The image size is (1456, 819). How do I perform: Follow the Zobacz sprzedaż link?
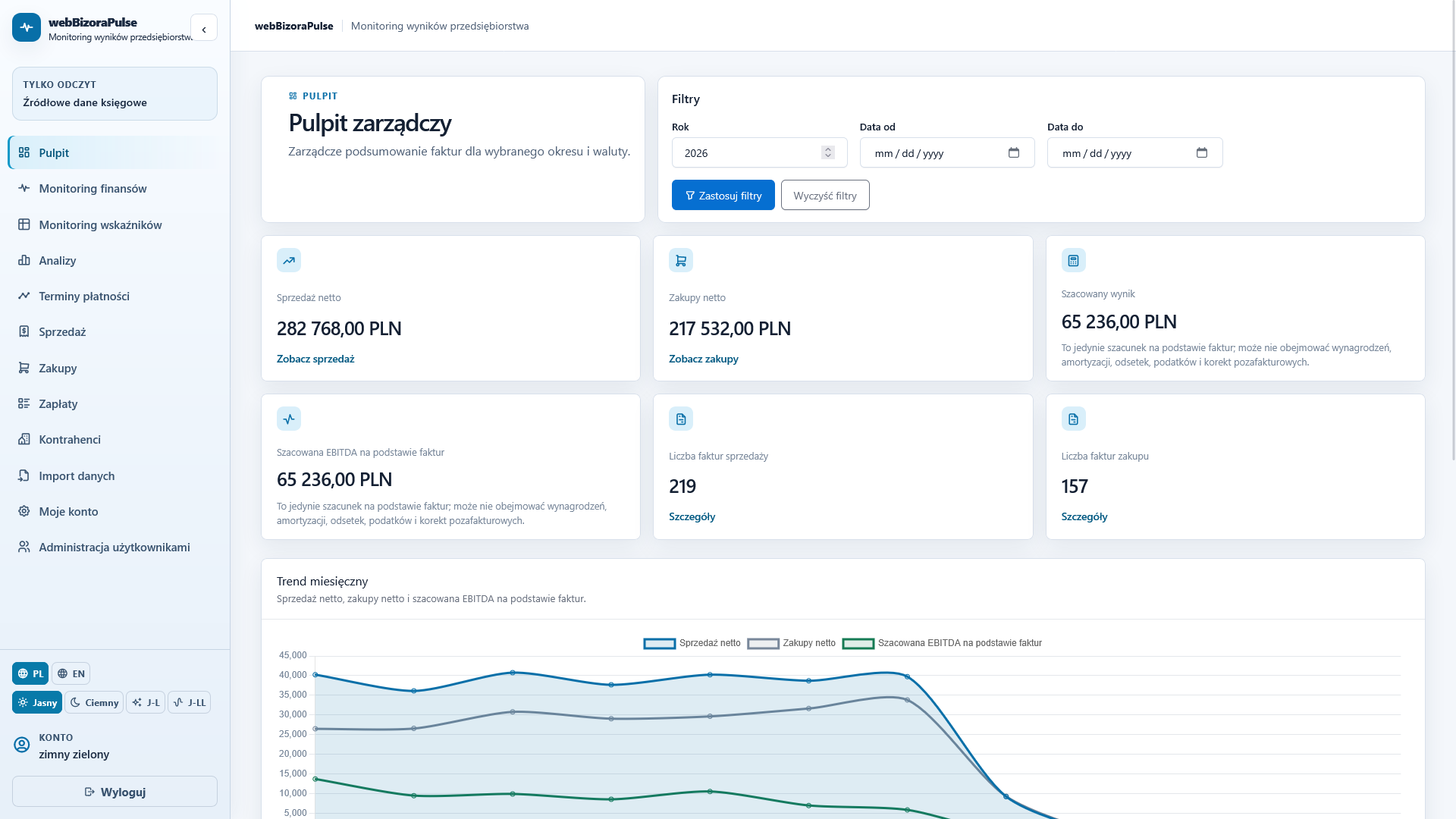tap(315, 359)
